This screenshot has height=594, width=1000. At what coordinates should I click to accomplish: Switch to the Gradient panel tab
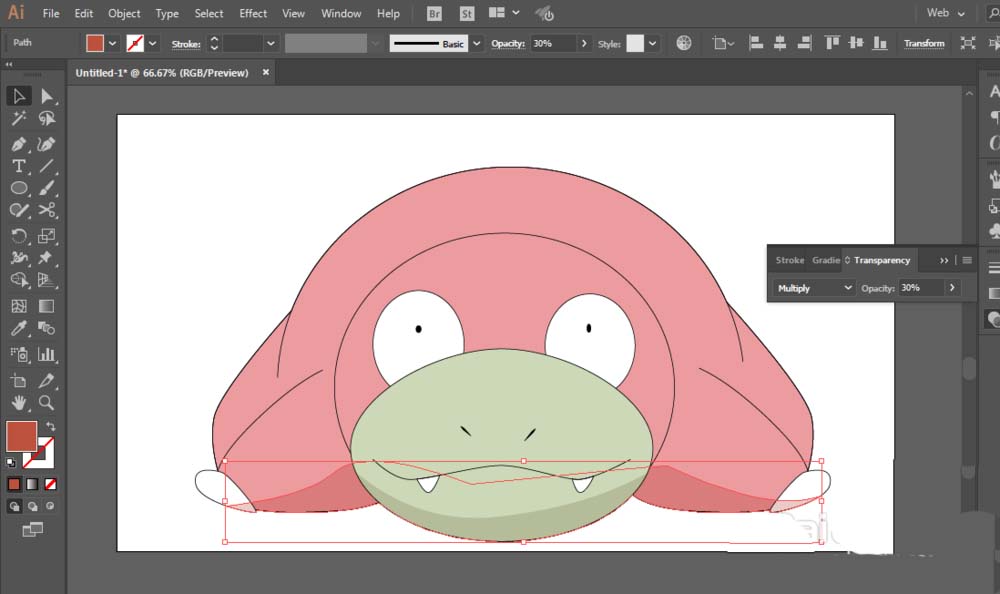pos(826,260)
